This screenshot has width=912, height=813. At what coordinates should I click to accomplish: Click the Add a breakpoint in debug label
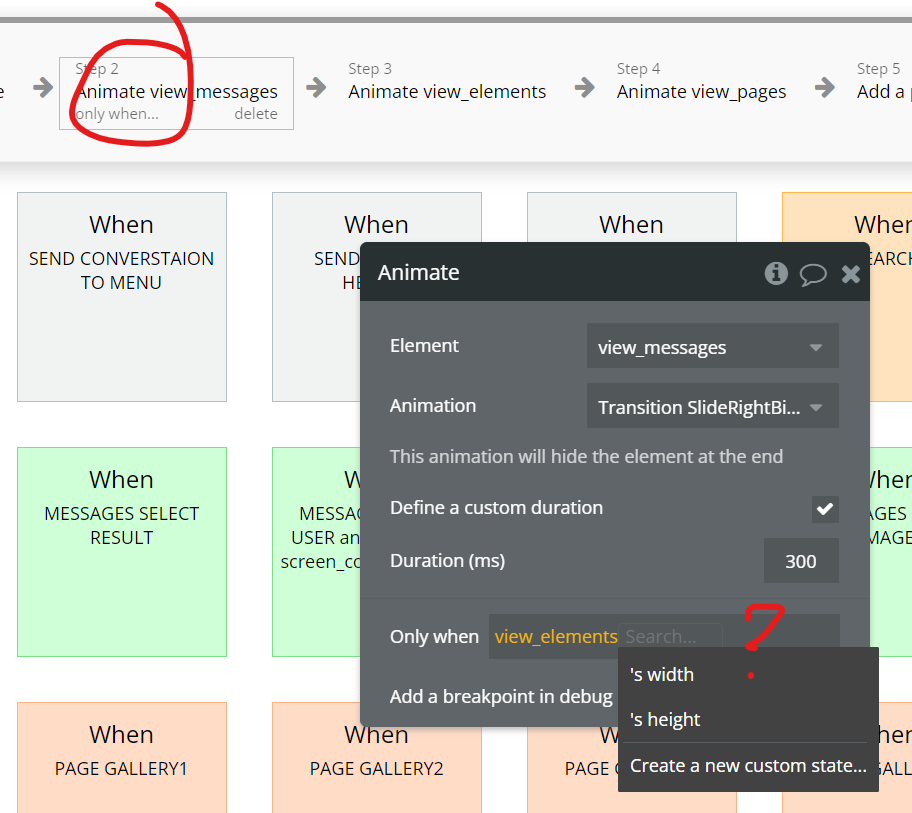(501, 696)
